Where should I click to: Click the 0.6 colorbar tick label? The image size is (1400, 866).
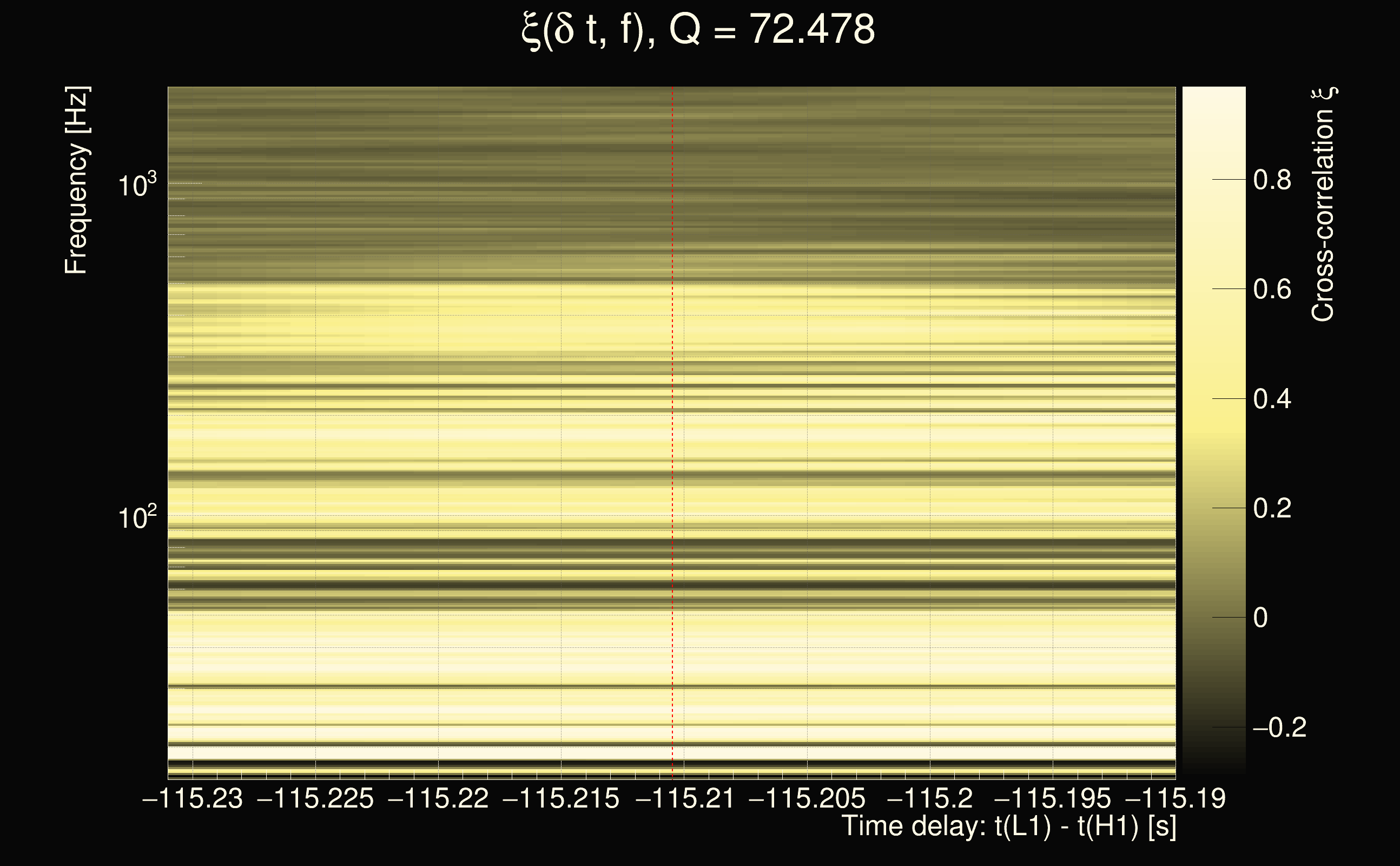(x=1272, y=289)
